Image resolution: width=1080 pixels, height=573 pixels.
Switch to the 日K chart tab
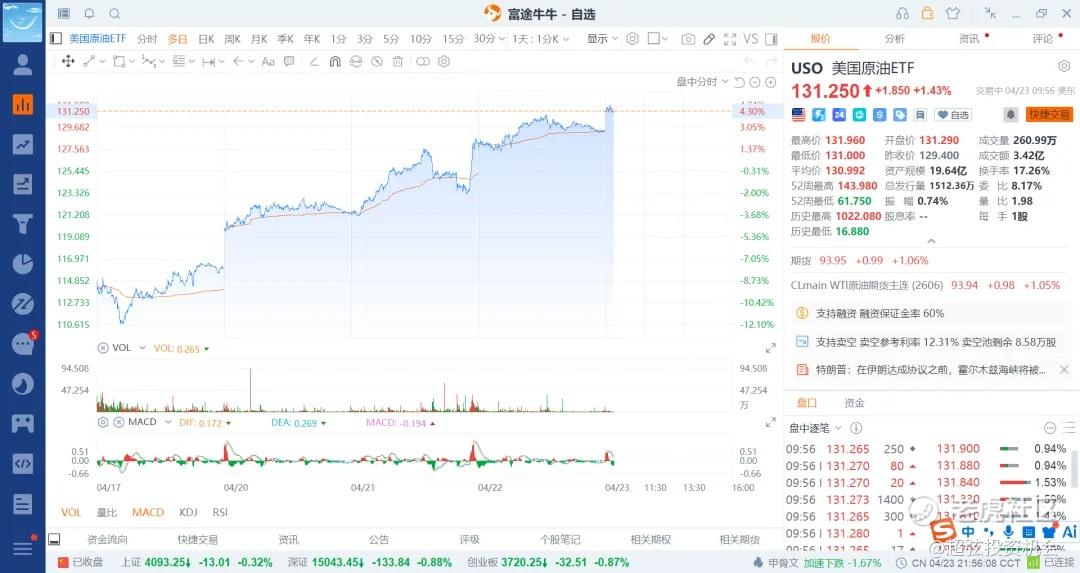click(206, 39)
